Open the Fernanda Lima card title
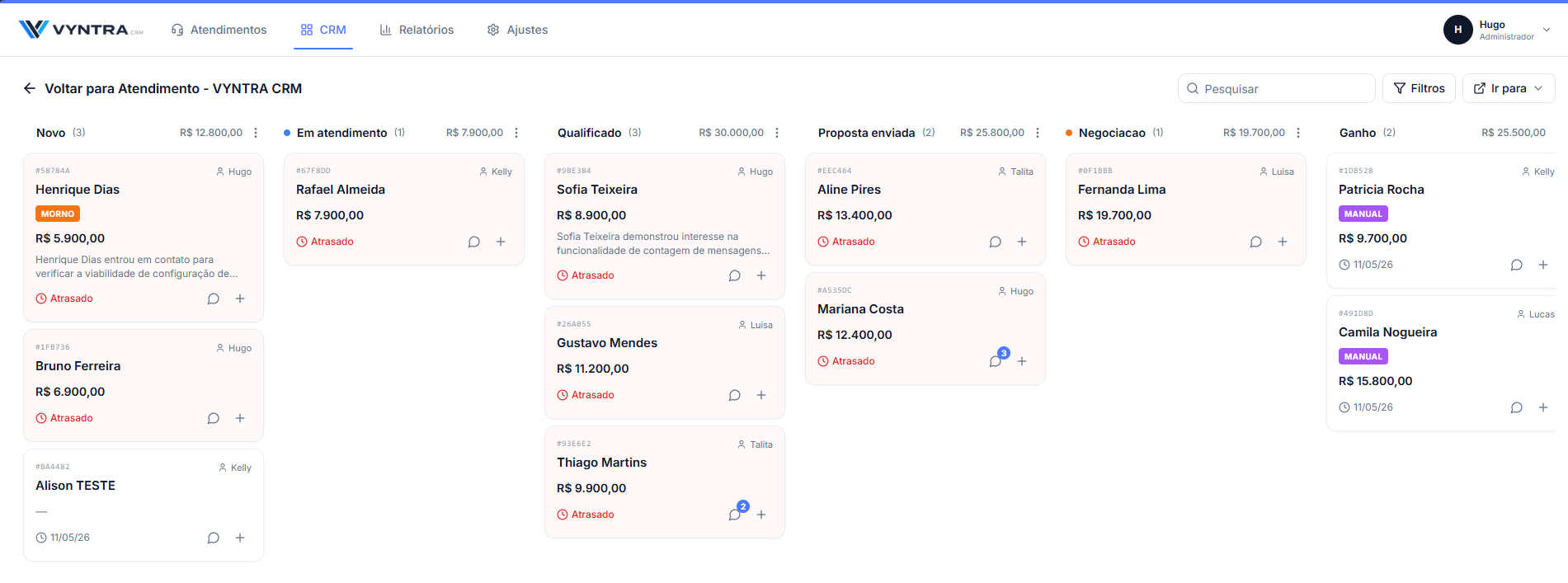Viewport: 1568px width, 583px height. click(1122, 190)
